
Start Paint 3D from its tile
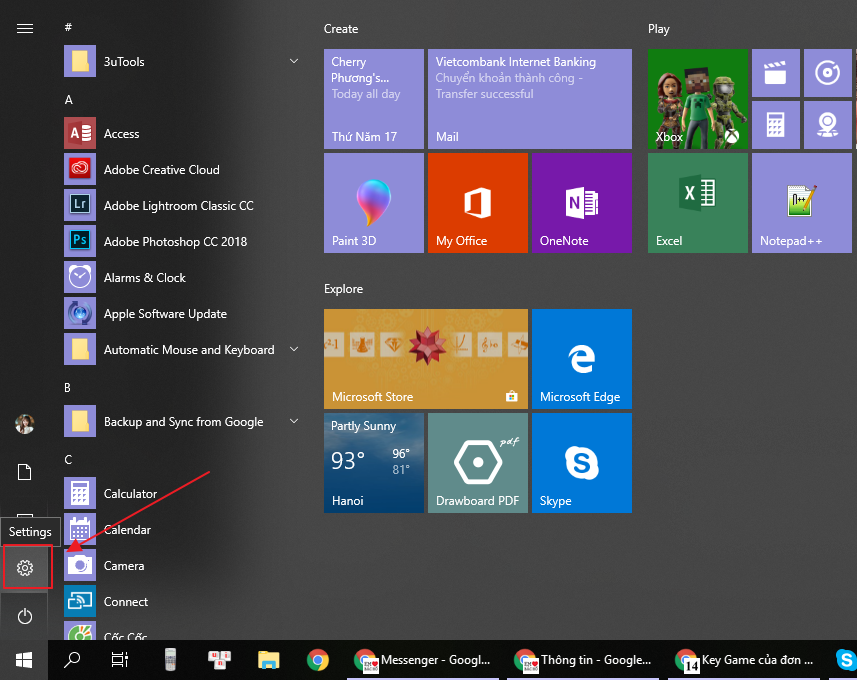coord(373,203)
